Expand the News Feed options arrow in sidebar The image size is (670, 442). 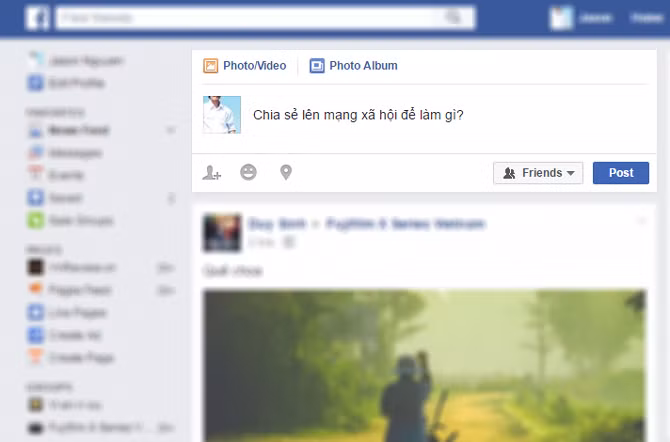[x=171, y=131]
